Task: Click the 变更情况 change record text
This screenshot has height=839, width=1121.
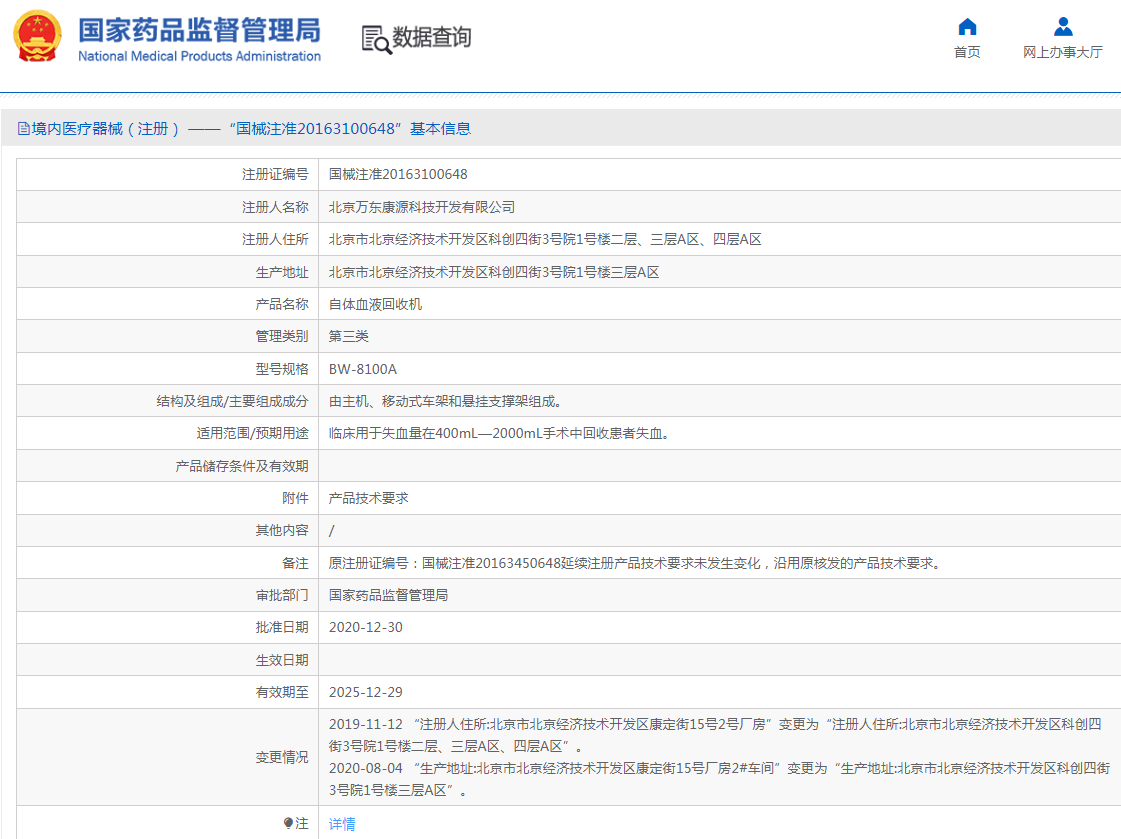Action: tap(281, 756)
